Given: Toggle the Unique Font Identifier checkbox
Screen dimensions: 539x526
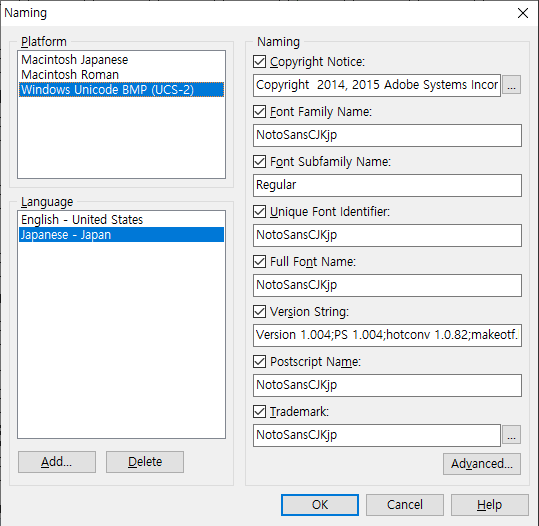Looking at the screenshot, I should [x=260, y=212].
